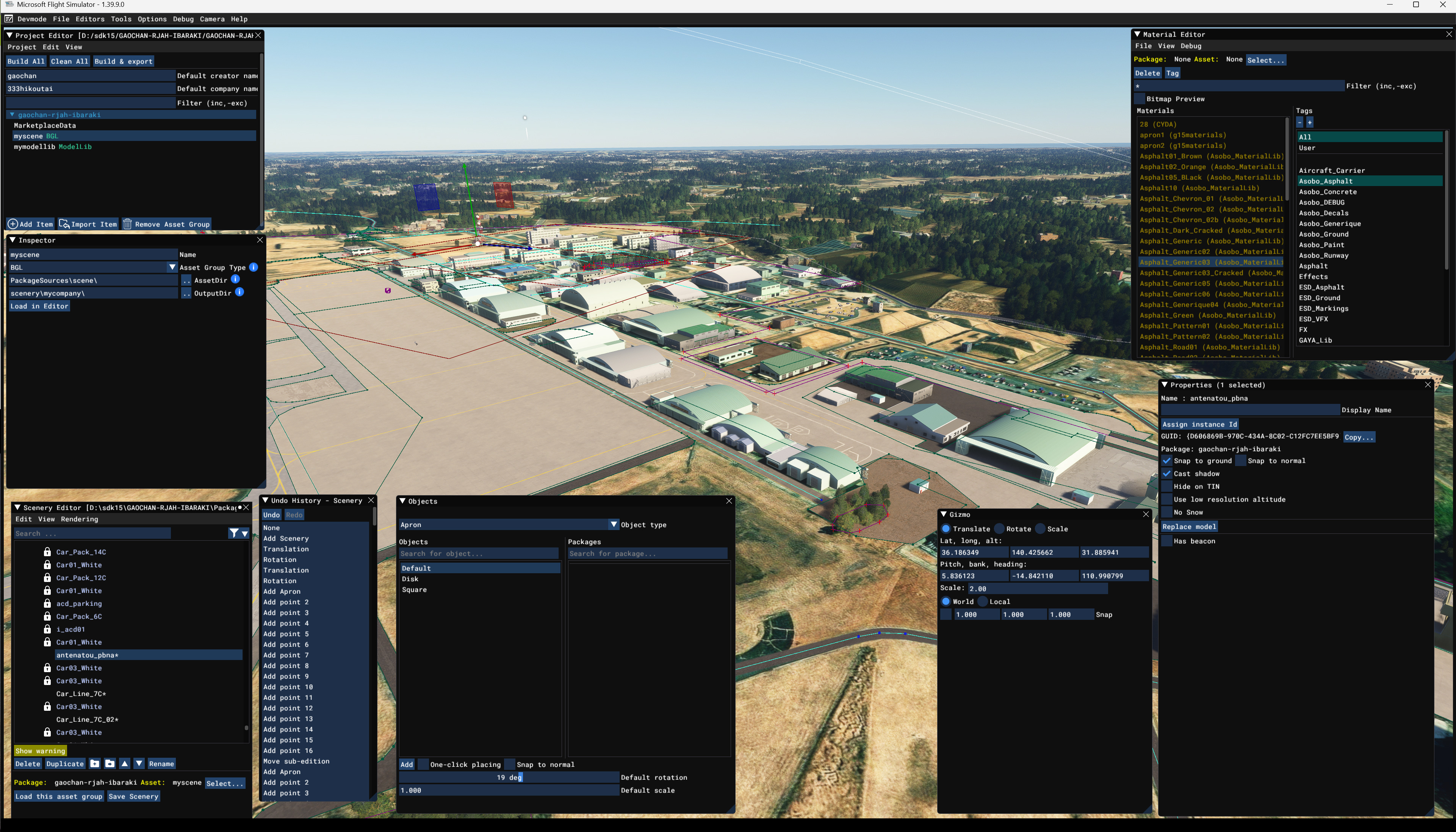Image resolution: width=1456 pixels, height=832 pixels.
Task: Toggle the lock icon on acd_parking
Action: point(47,603)
